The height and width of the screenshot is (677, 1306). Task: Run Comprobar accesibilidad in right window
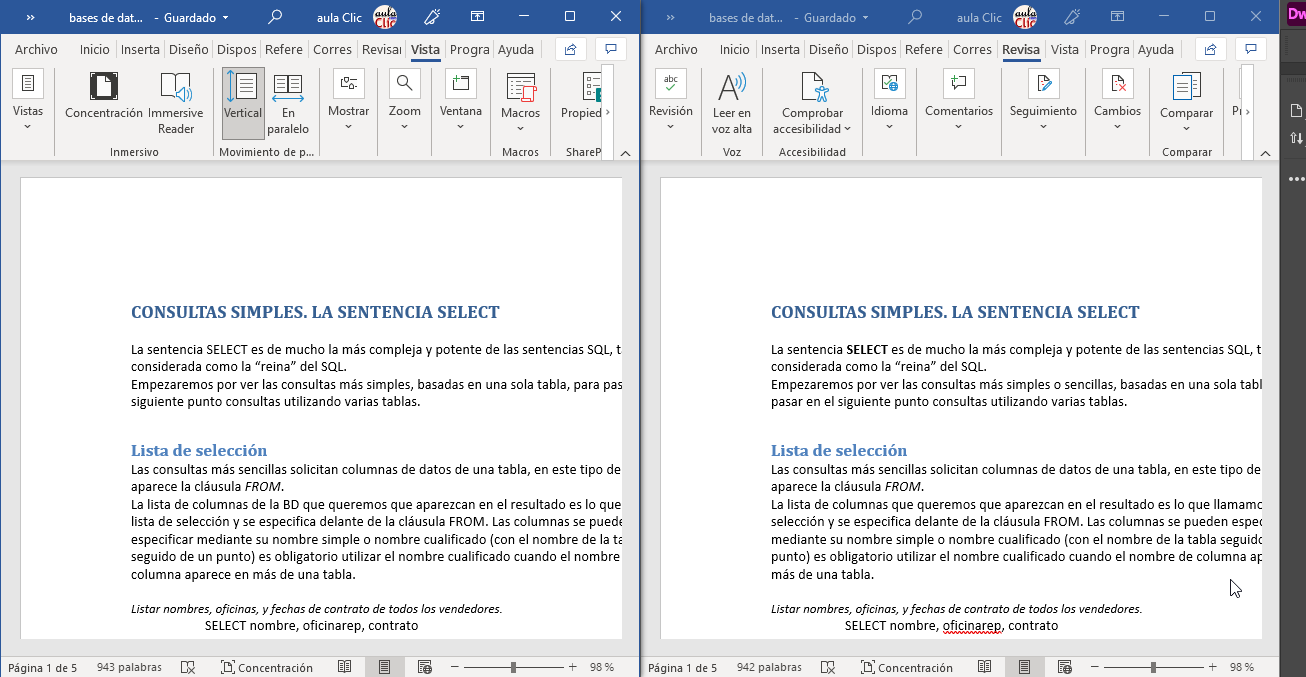(x=814, y=103)
